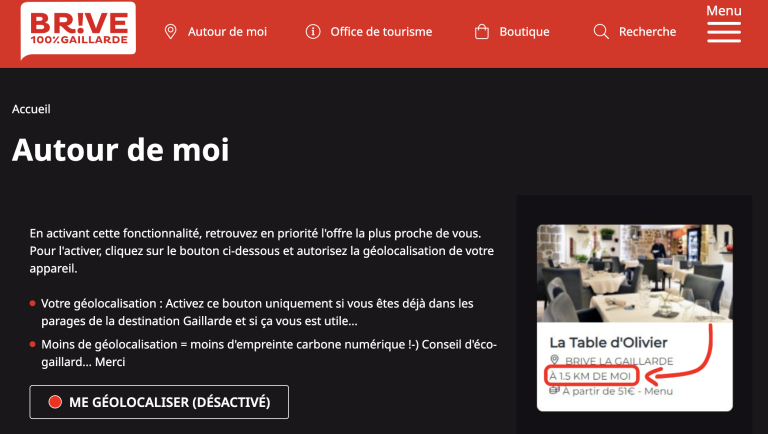Click the red status dot on geolocation button
Viewport: 768px width, 434px height.
click(55, 402)
